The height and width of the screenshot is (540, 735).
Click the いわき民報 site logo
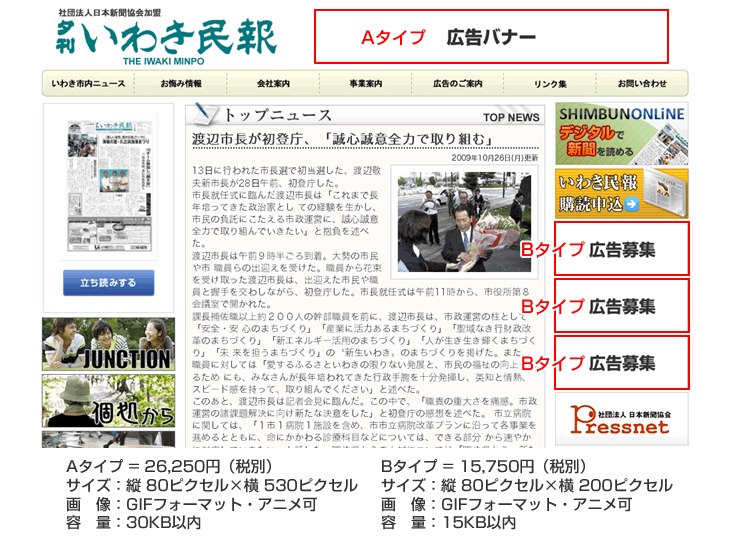166,38
